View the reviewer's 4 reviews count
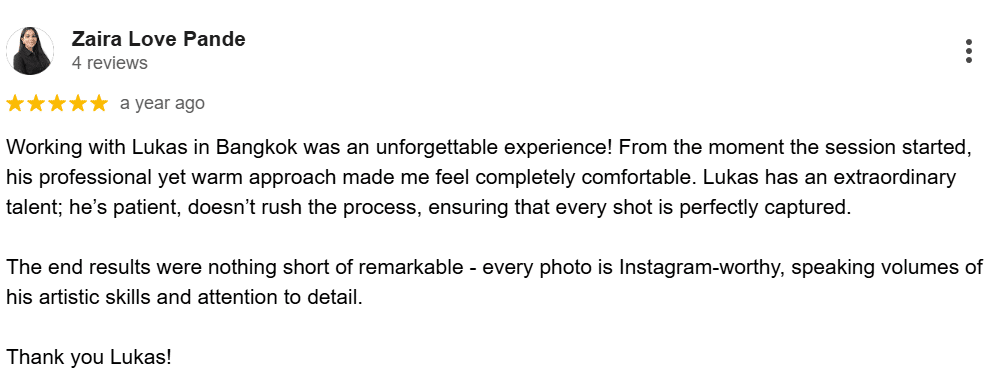 (109, 63)
